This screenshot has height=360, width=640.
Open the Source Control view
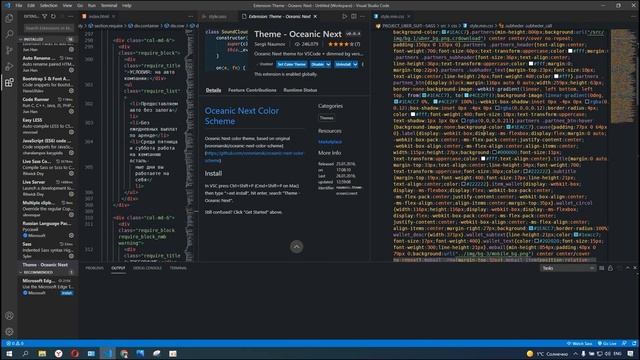point(9,50)
